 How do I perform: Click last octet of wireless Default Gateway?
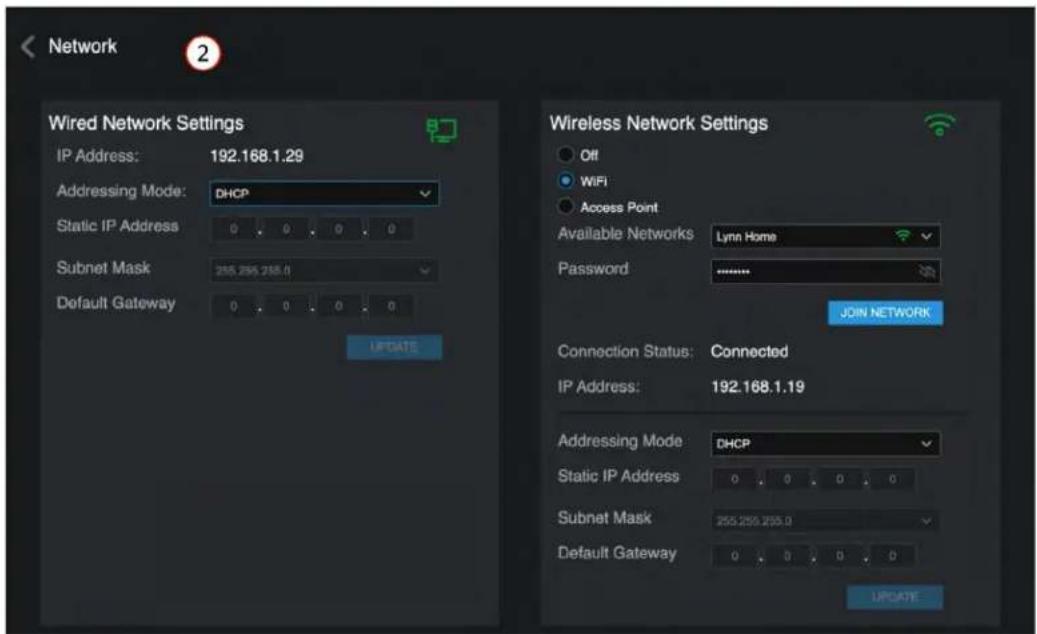(x=892, y=556)
